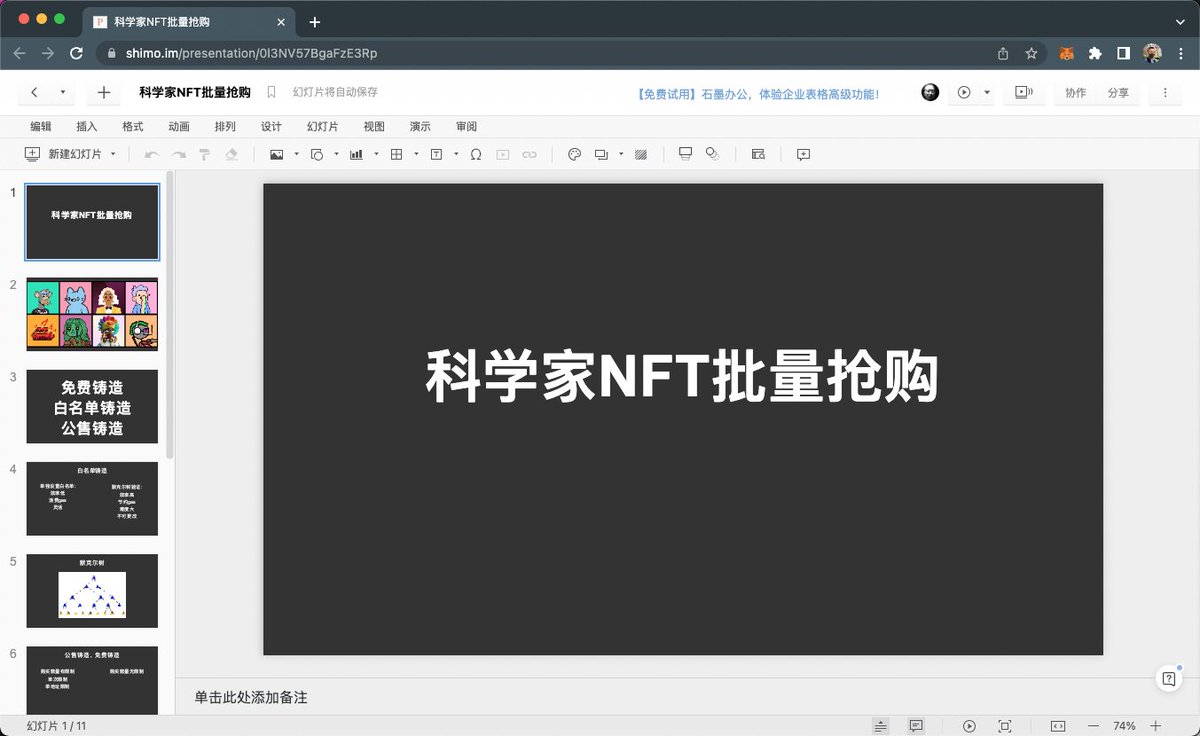Screen dimensions: 1200x736
Task: Click the slide master icon in toolbar
Action: [x=685, y=153]
